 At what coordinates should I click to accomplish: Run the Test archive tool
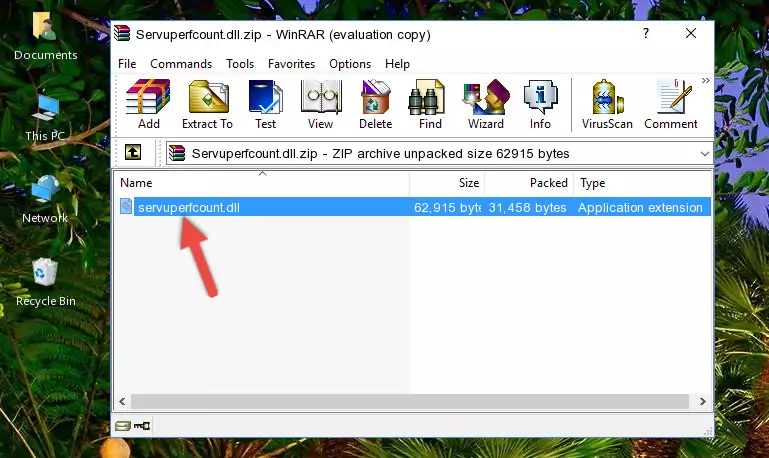(x=265, y=104)
